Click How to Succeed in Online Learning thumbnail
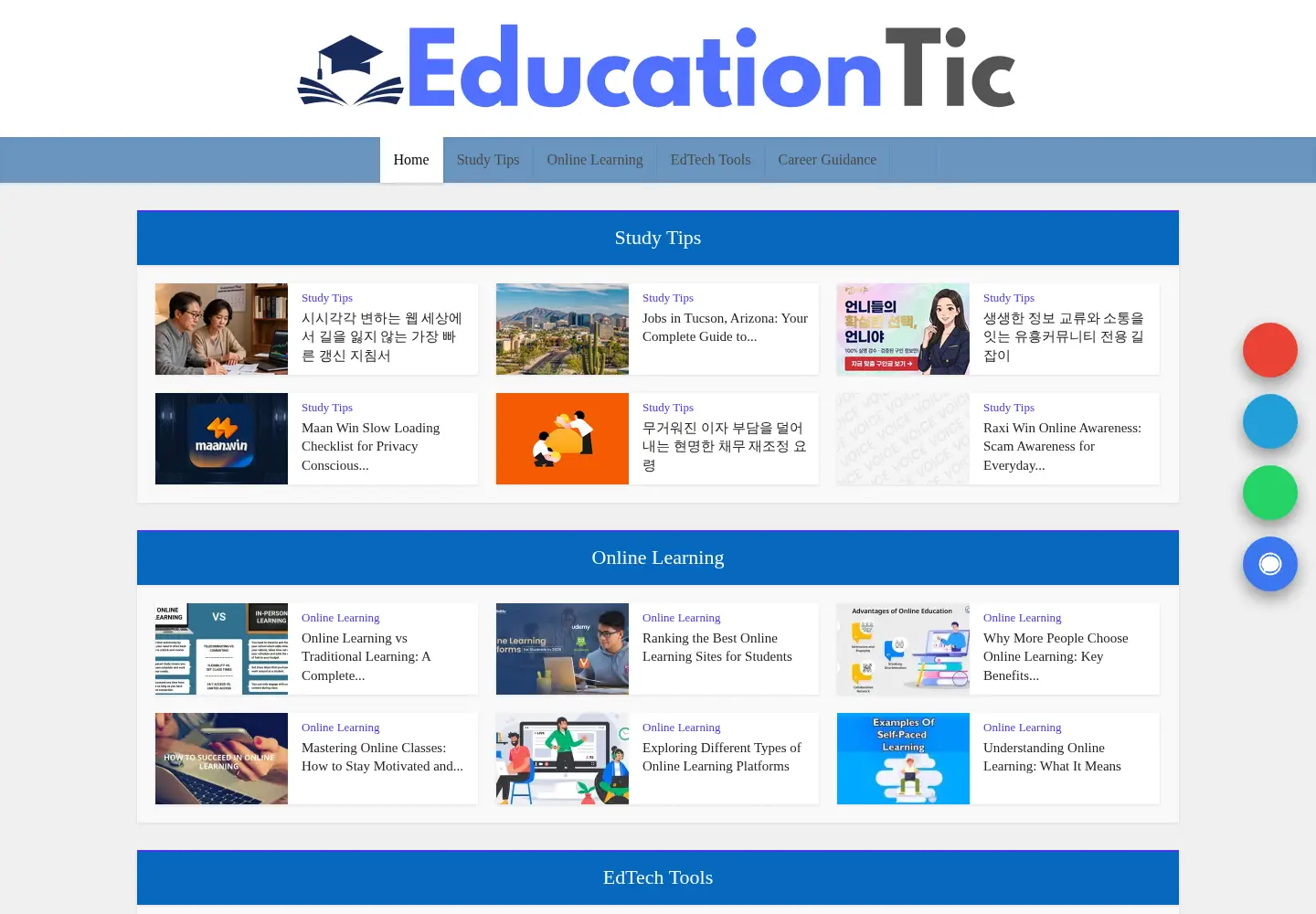1316x914 pixels. point(221,759)
